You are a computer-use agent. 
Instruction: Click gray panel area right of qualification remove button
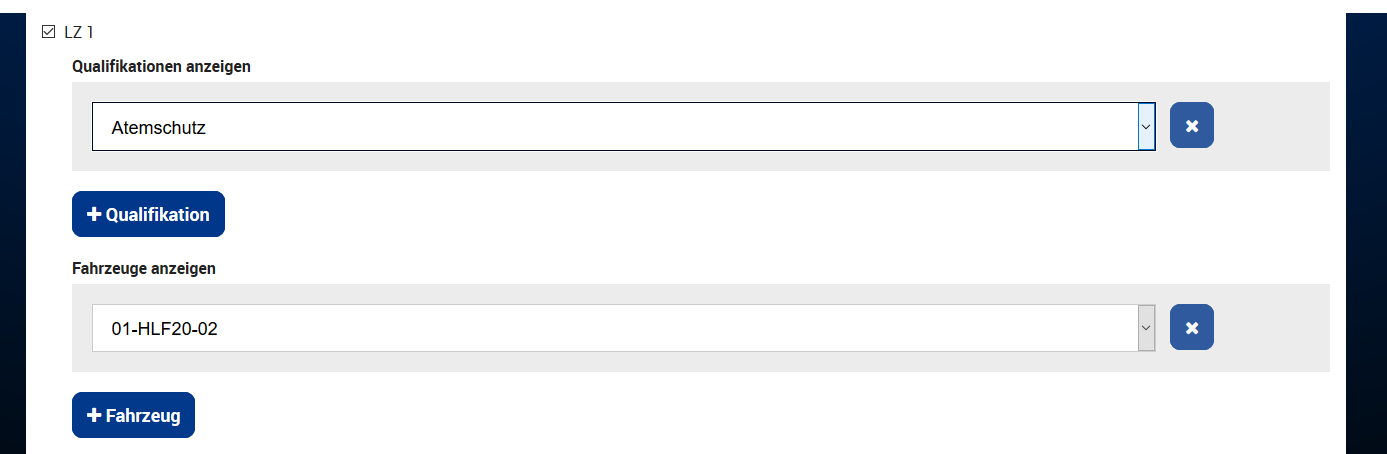coord(1270,127)
